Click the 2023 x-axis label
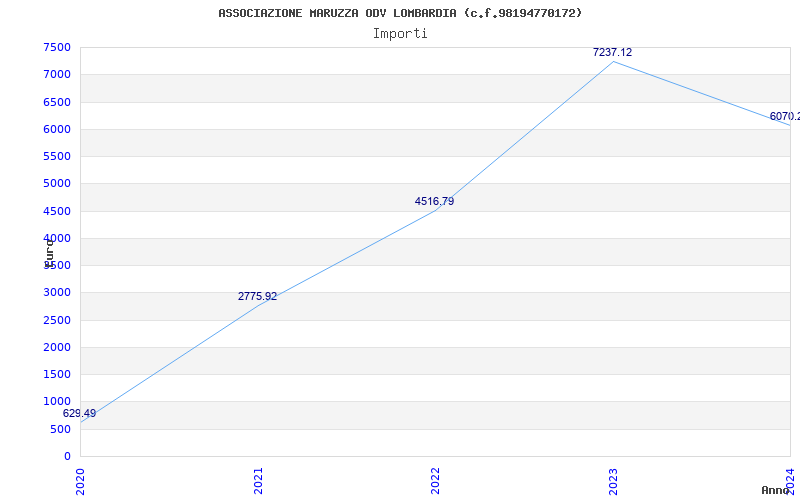This screenshot has height=500, width=800. [x=613, y=481]
